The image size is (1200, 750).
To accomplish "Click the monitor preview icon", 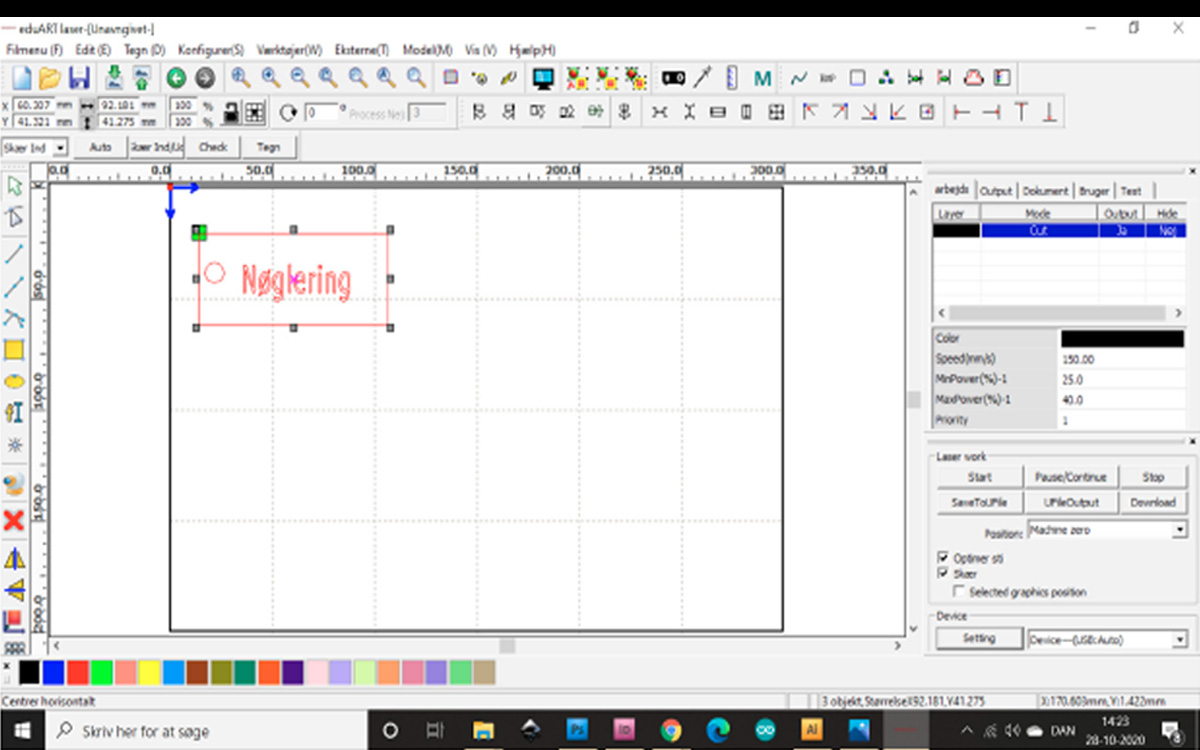I will coord(543,77).
